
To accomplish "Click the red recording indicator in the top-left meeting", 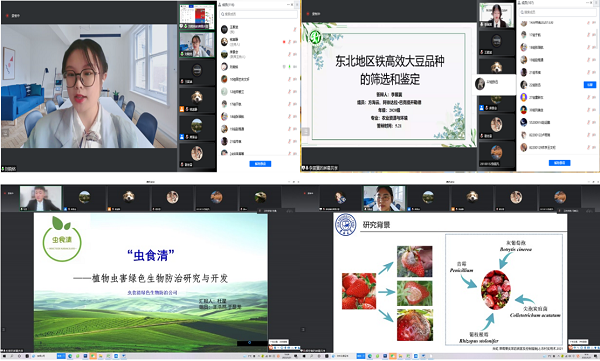I will point(7,16).
